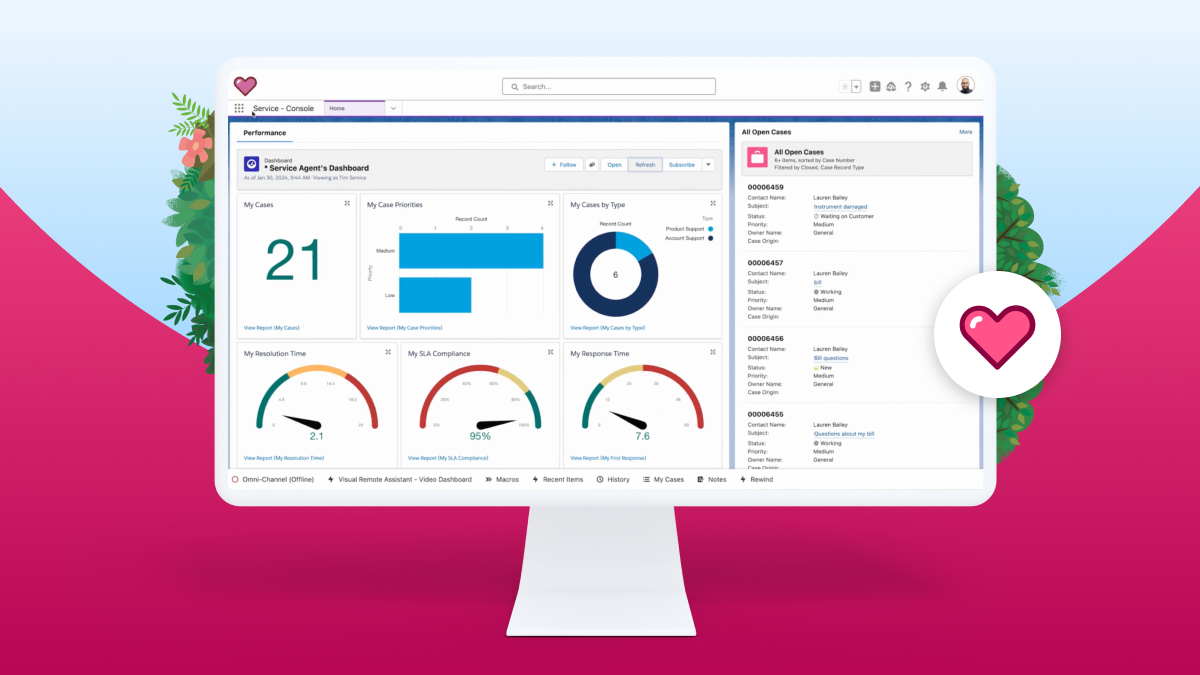Open the App Launcher waffle icon
This screenshot has height=675, width=1200.
click(238, 107)
